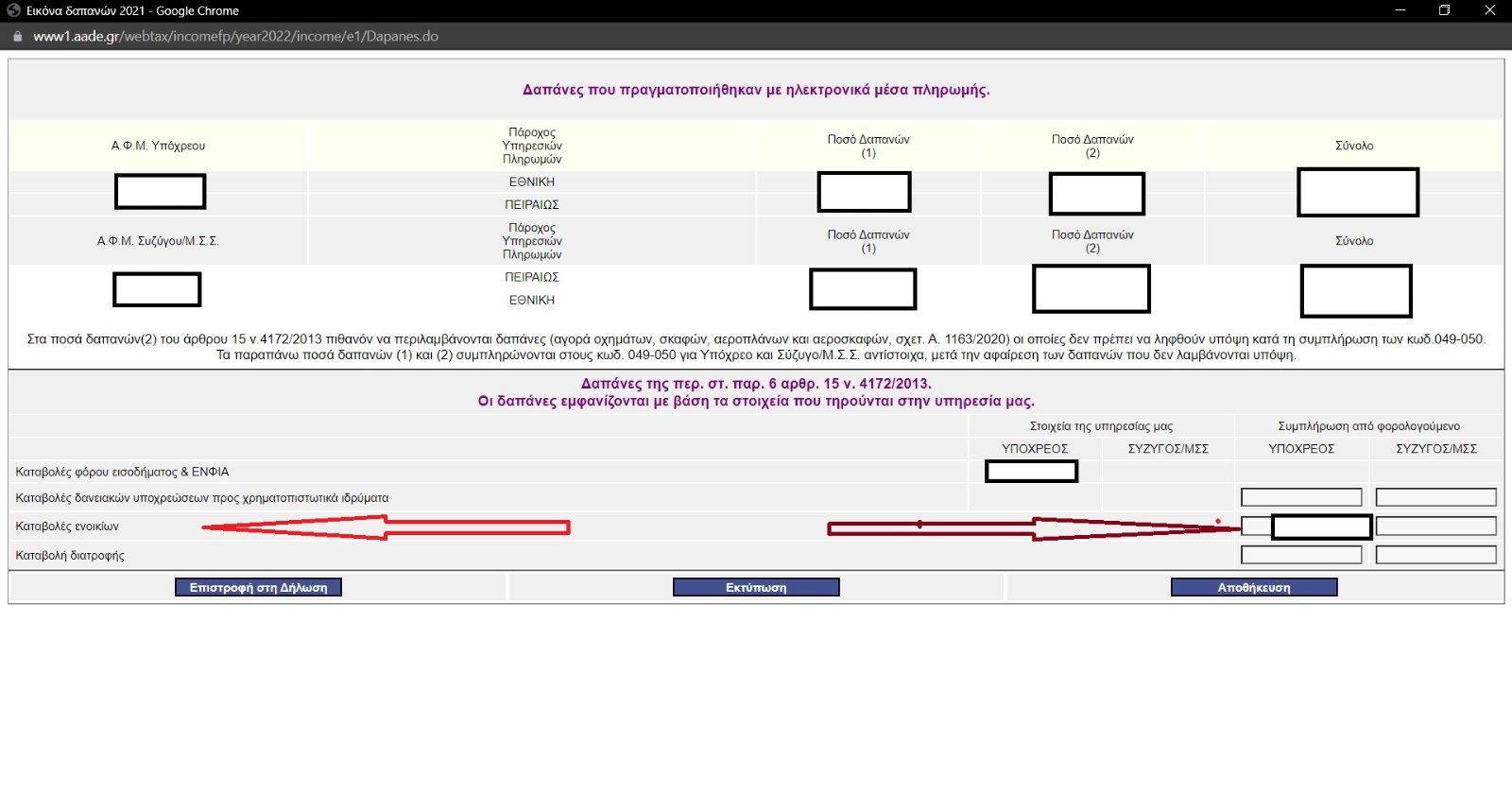Viewport: 1512px width, 795px height.
Task: Click Ποσό Δαπανών (1) in Συζύγου header row
Action: (868, 241)
